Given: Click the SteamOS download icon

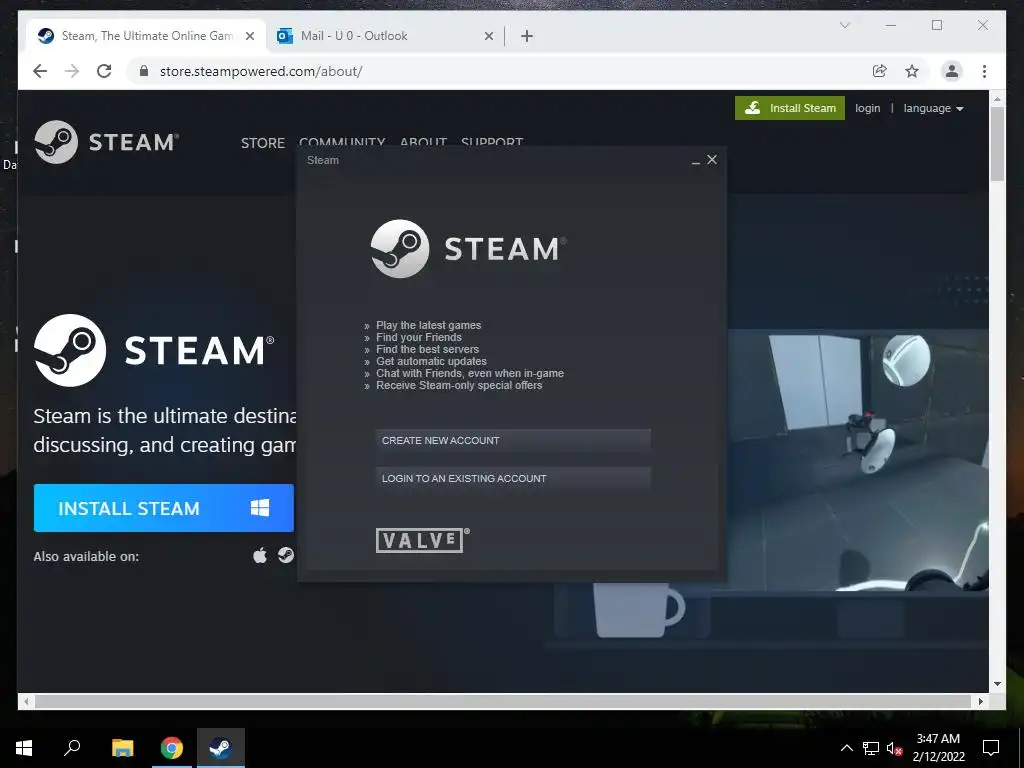Looking at the screenshot, I should click(x=285, y=555).
